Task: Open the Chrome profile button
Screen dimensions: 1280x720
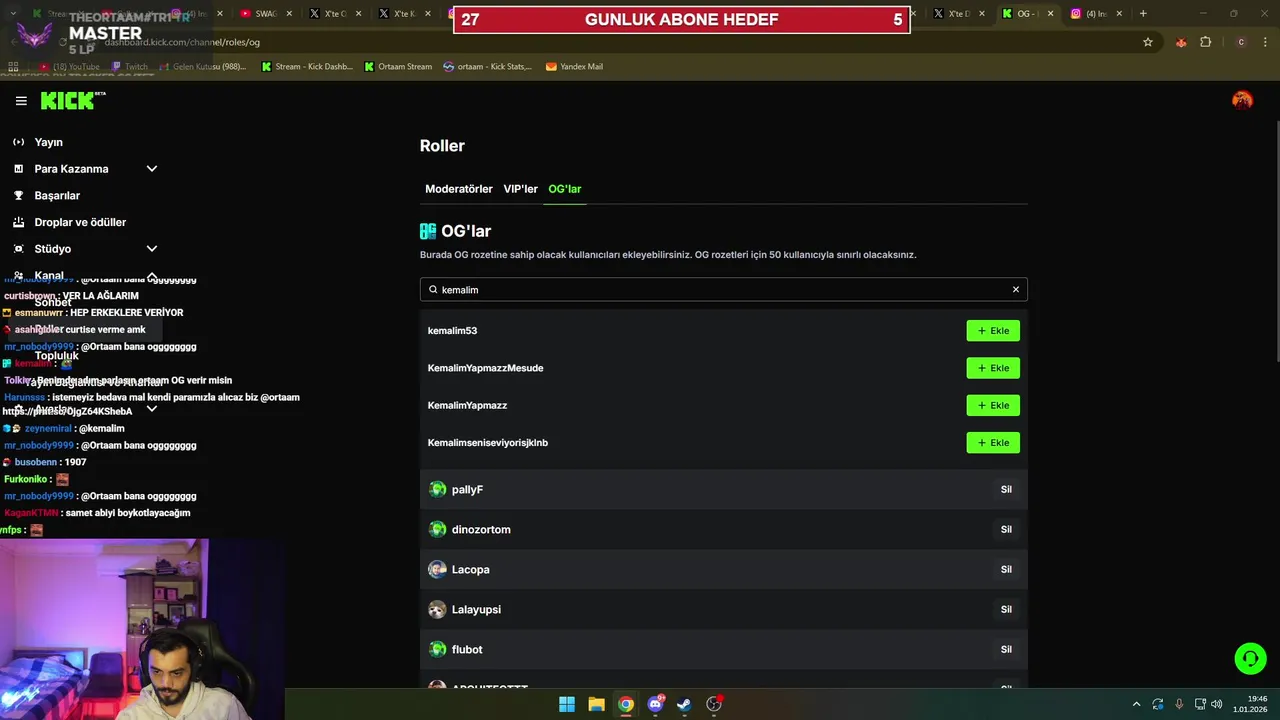Action: tap(1241, 42)
